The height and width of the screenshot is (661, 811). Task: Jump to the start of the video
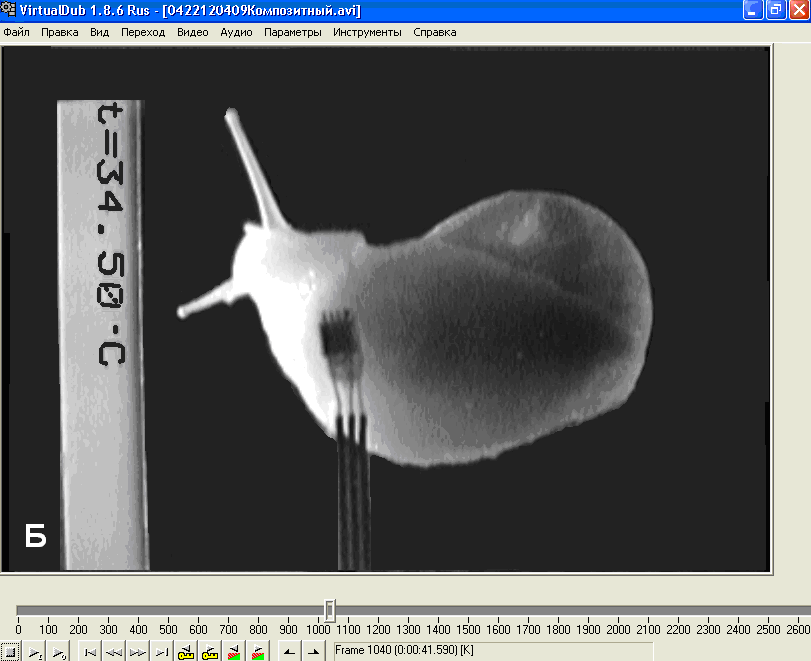click(91, 652)
